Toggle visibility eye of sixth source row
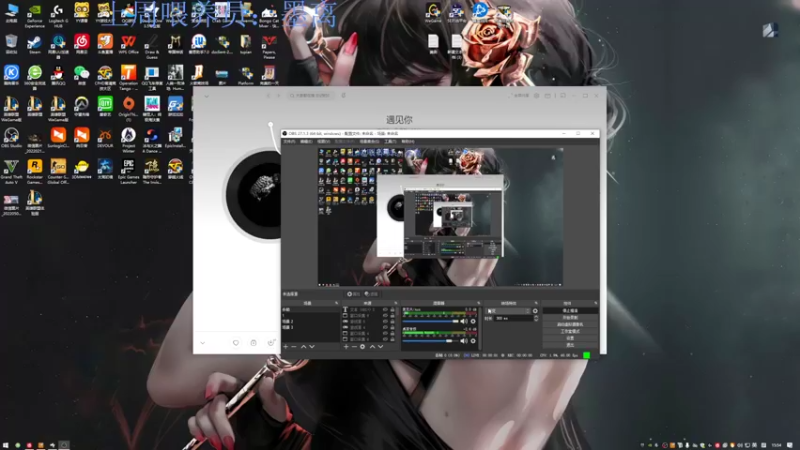The image size is (800, 450). [x=385, y=339]
